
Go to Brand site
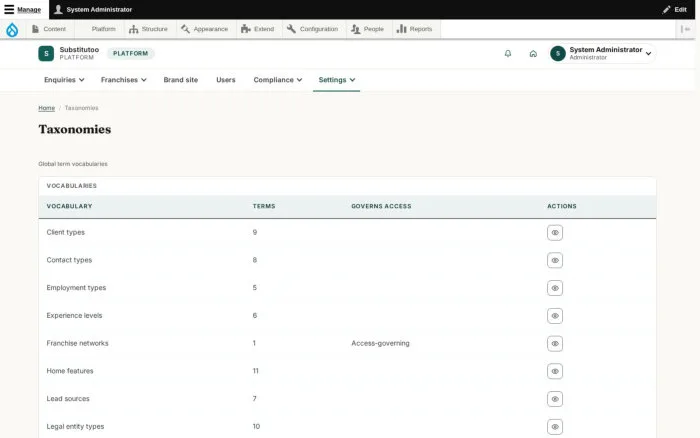click(x=180, y=80)
